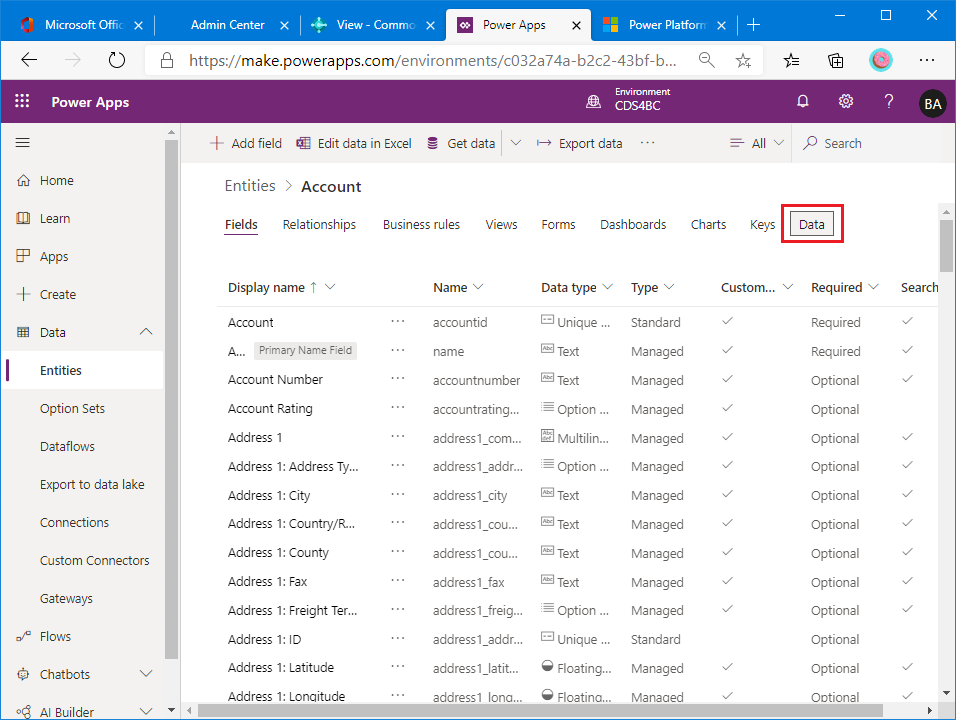Viewport: 956px width, 720px height.
Task: Open the browser profile picture
Action: pyautogui.click(x=880, y=60)
